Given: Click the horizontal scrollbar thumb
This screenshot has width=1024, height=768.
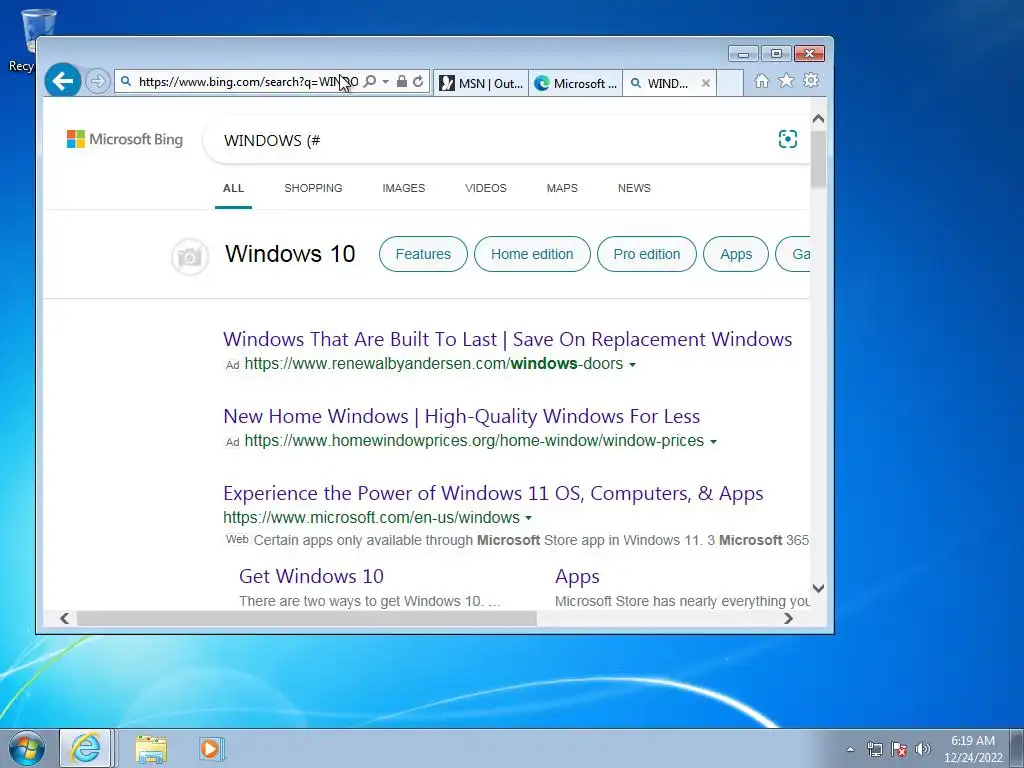Looking at the screenshot, I should pos(306,618).
